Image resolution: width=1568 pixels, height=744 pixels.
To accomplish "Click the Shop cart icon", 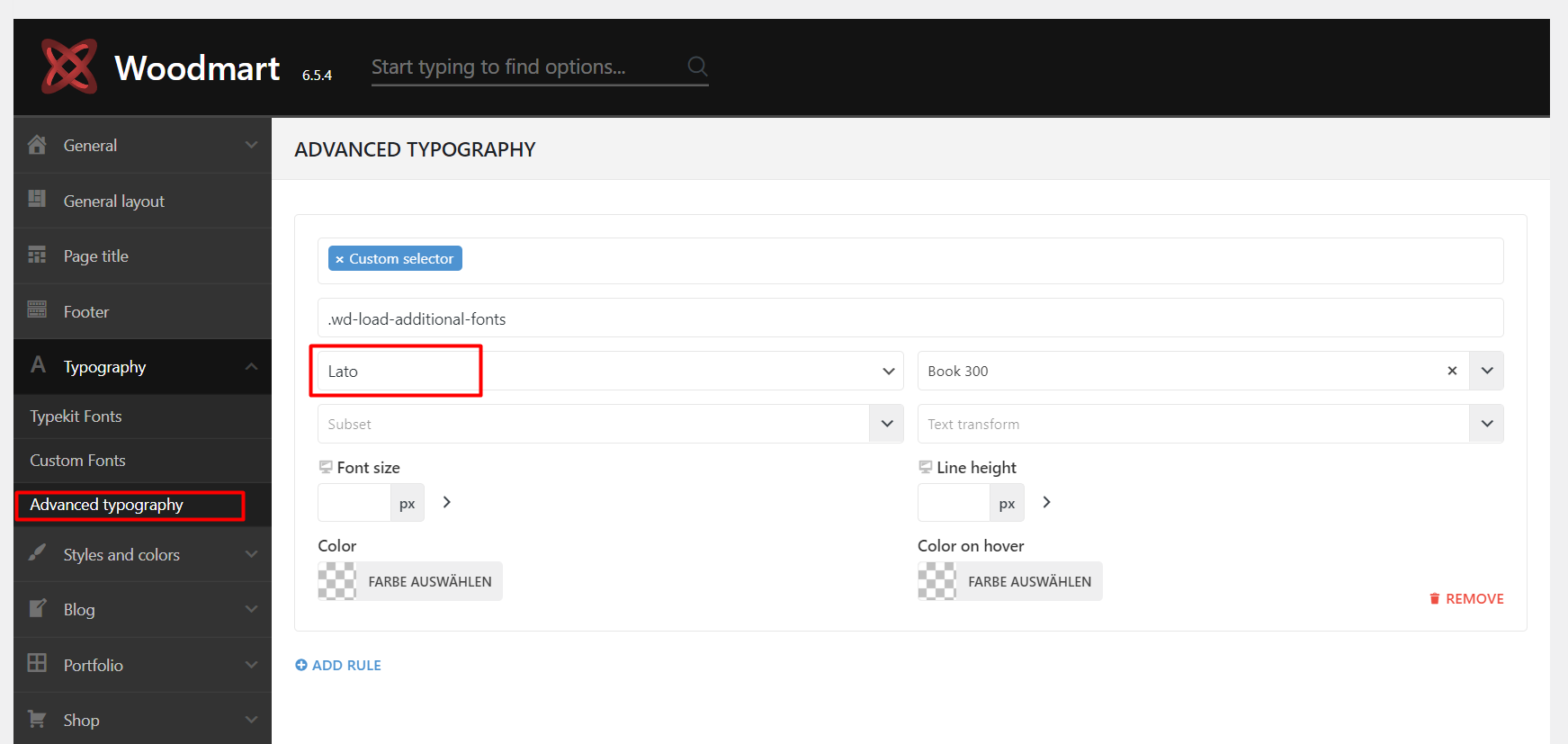I will 37,719.
